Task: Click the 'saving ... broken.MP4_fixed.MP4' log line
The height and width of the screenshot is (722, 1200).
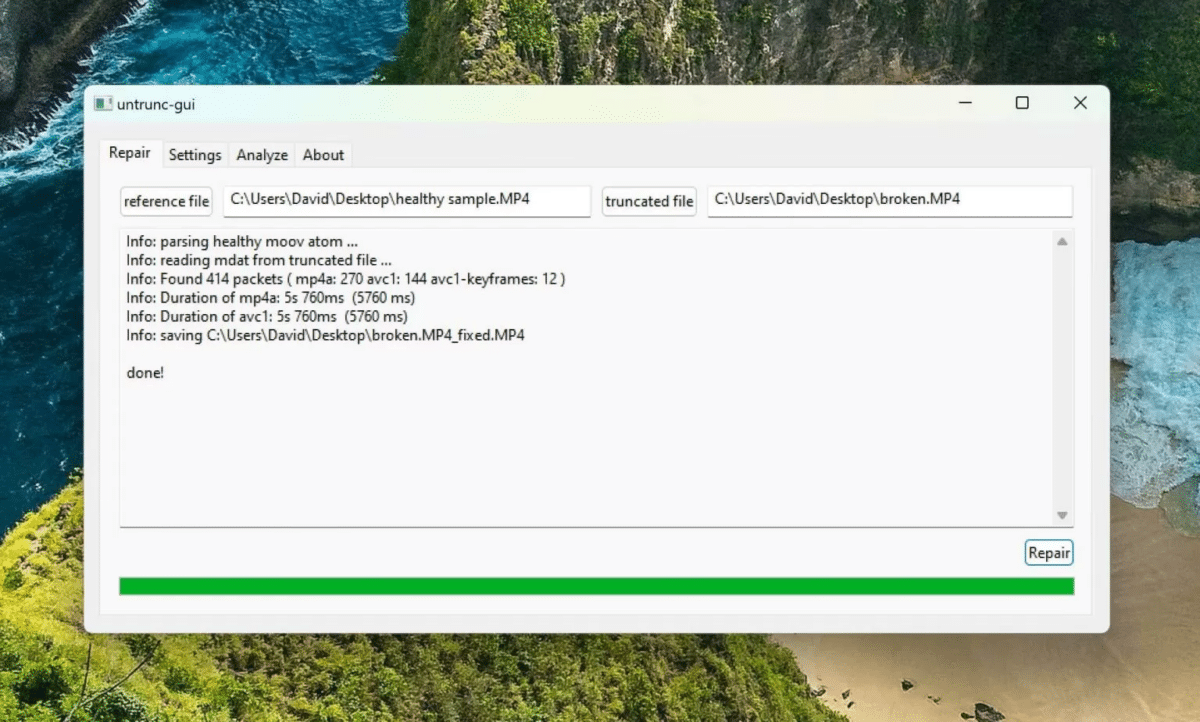Action: point(325,335)
